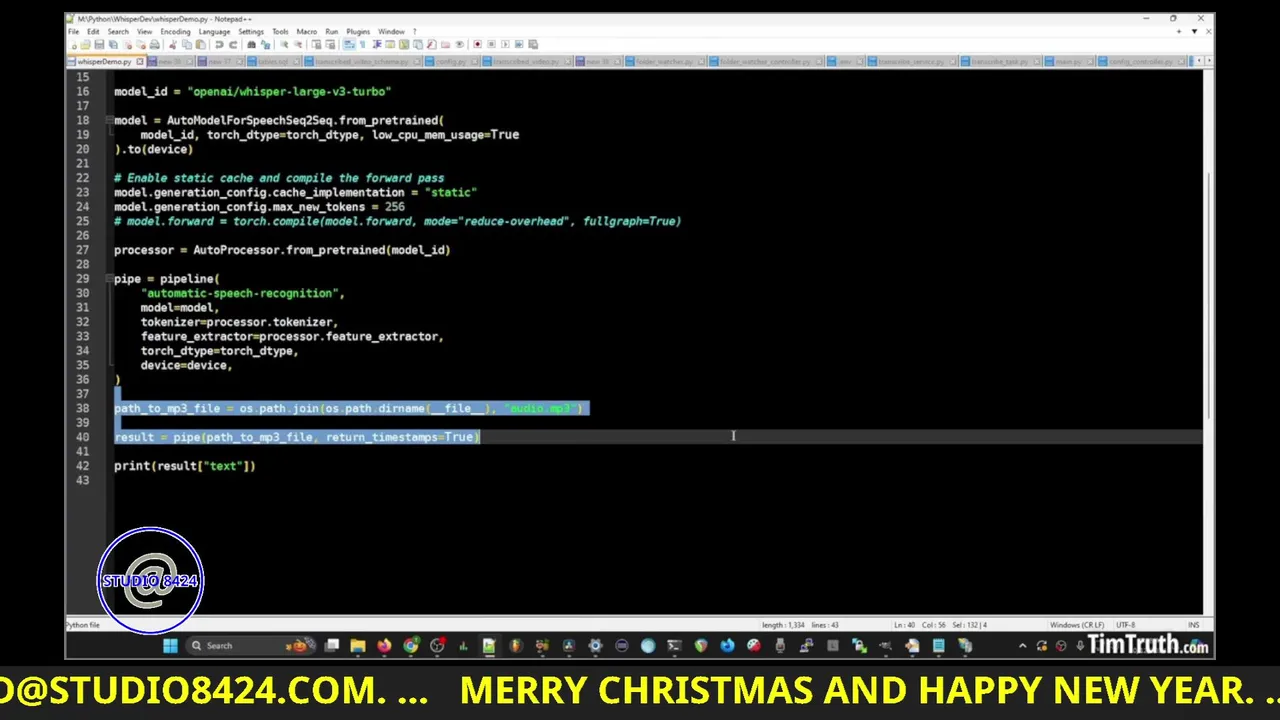Open the Search menu

118,31
